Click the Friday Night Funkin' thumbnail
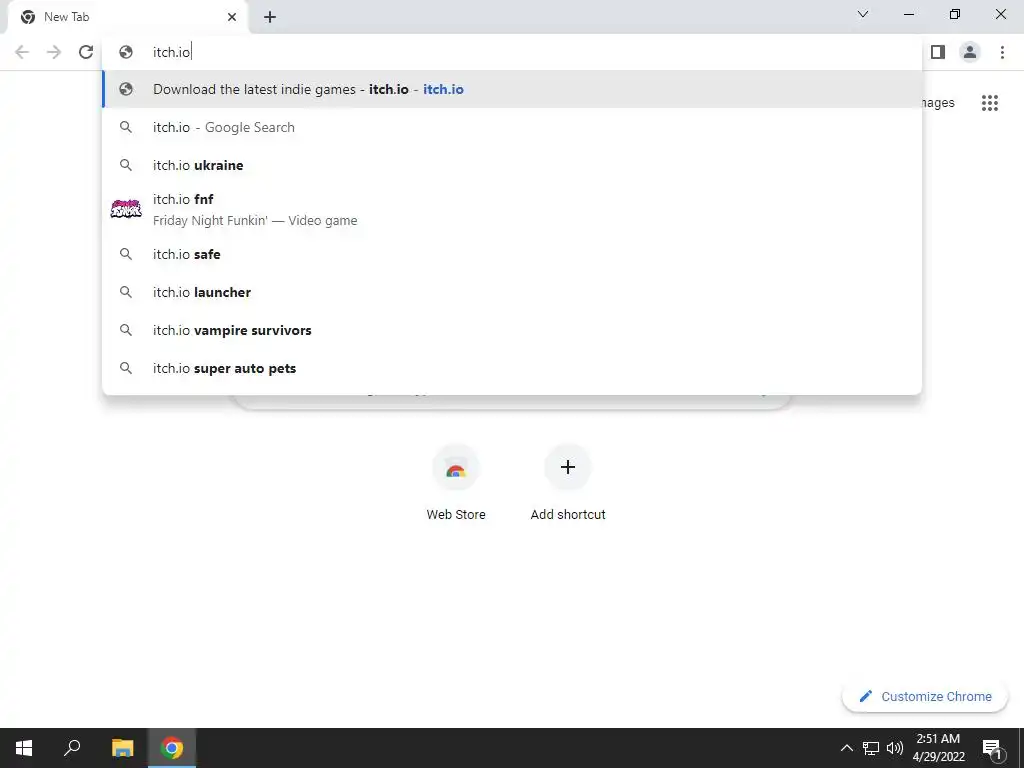Screen dimensions: 1024x768 pyautogui.click(x=126, y=209)
